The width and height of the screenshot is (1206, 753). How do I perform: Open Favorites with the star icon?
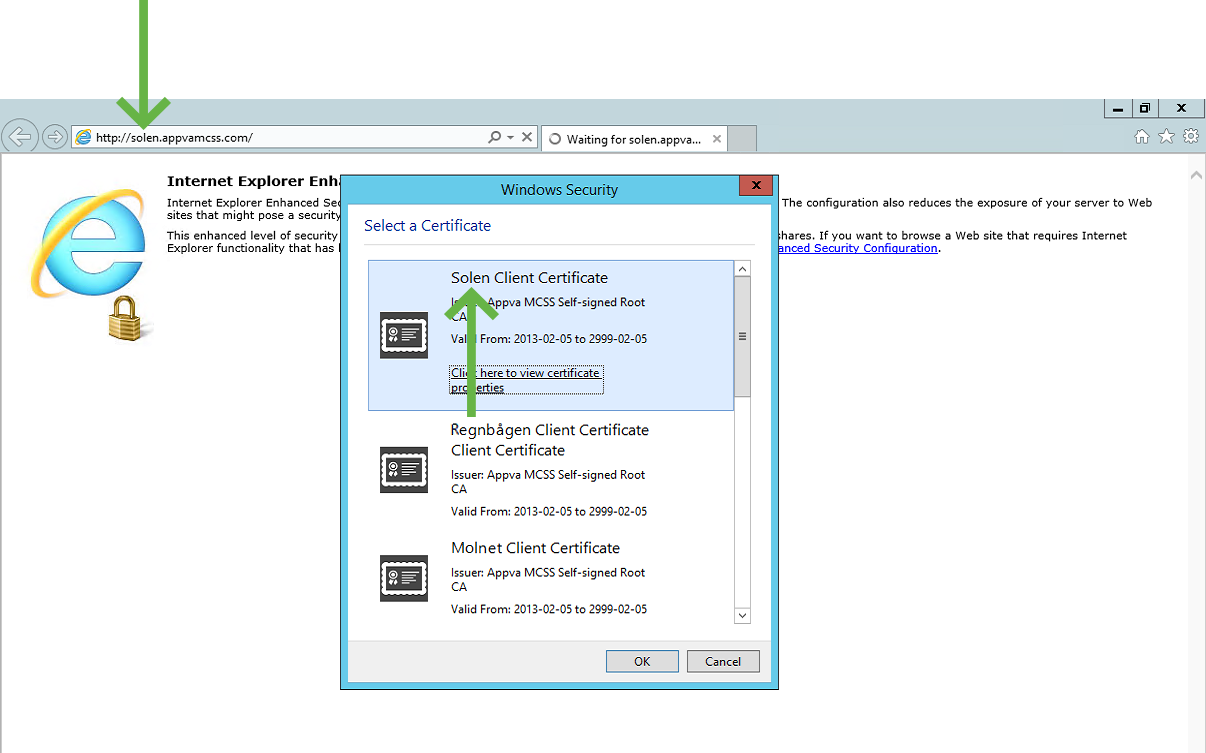[1166, 137]
